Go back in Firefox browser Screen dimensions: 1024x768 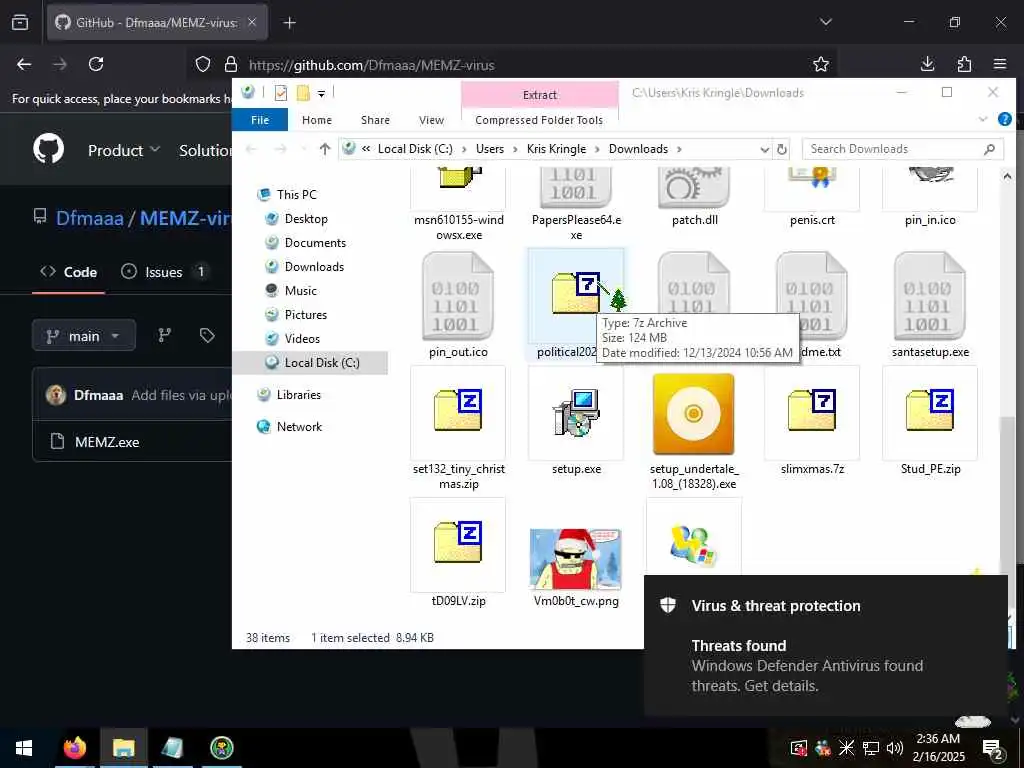(x=24, y=64)
